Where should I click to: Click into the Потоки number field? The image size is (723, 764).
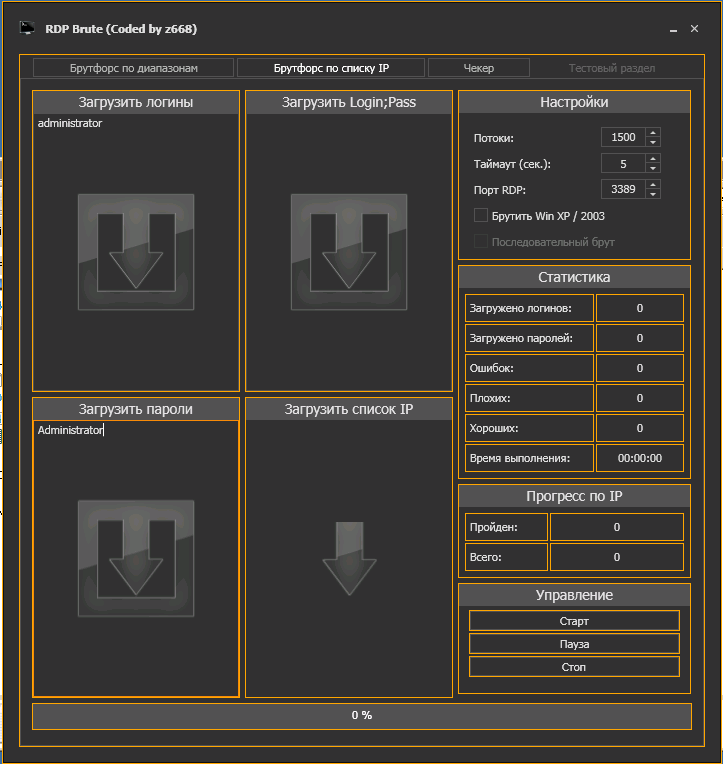[622, 137]
